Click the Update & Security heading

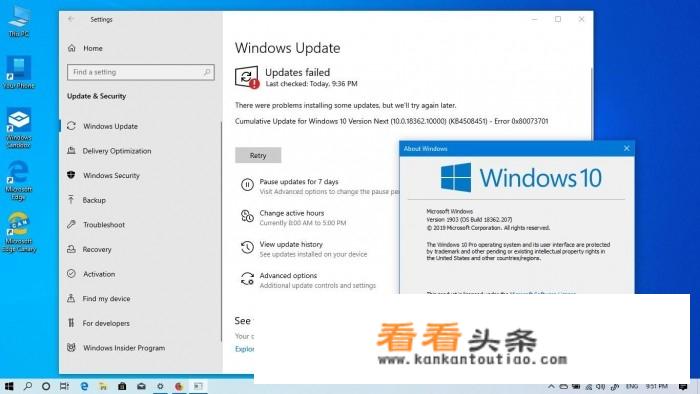(x=96, y=96)
